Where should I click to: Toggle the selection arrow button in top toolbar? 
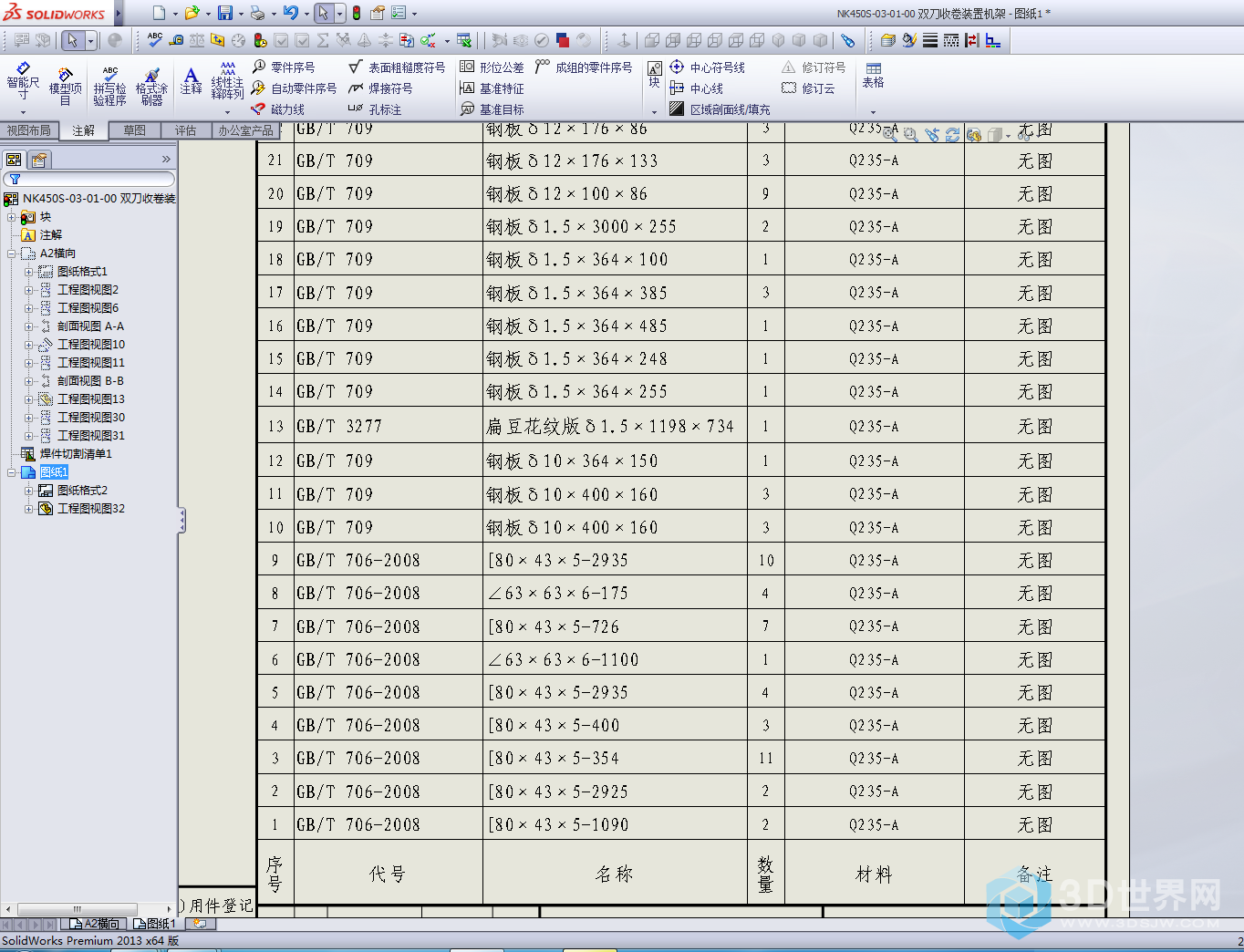pyautogui.click(x=323, y=14)
